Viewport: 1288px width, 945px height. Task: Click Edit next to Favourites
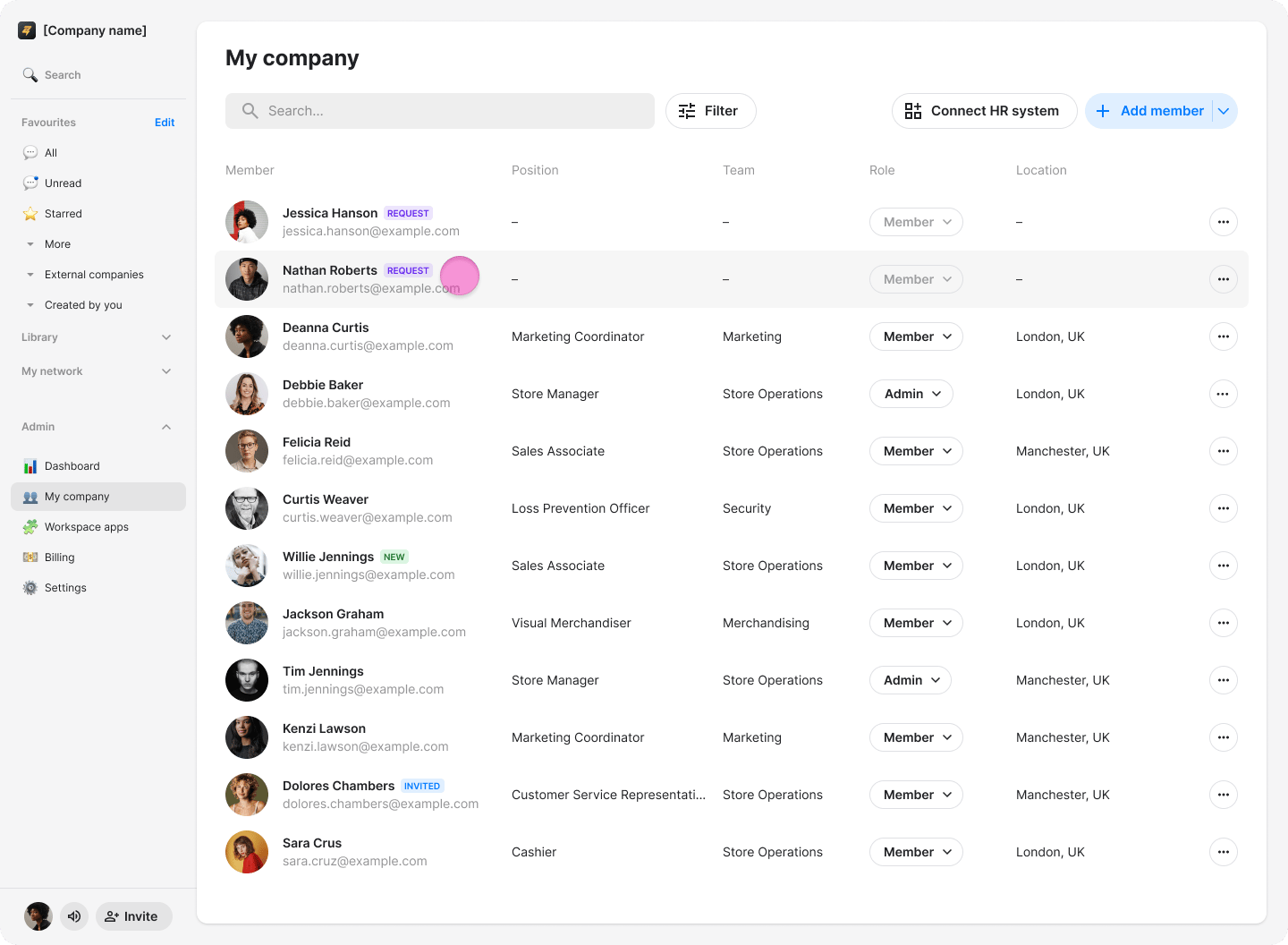pyautogui.click(x=165, y=123)
